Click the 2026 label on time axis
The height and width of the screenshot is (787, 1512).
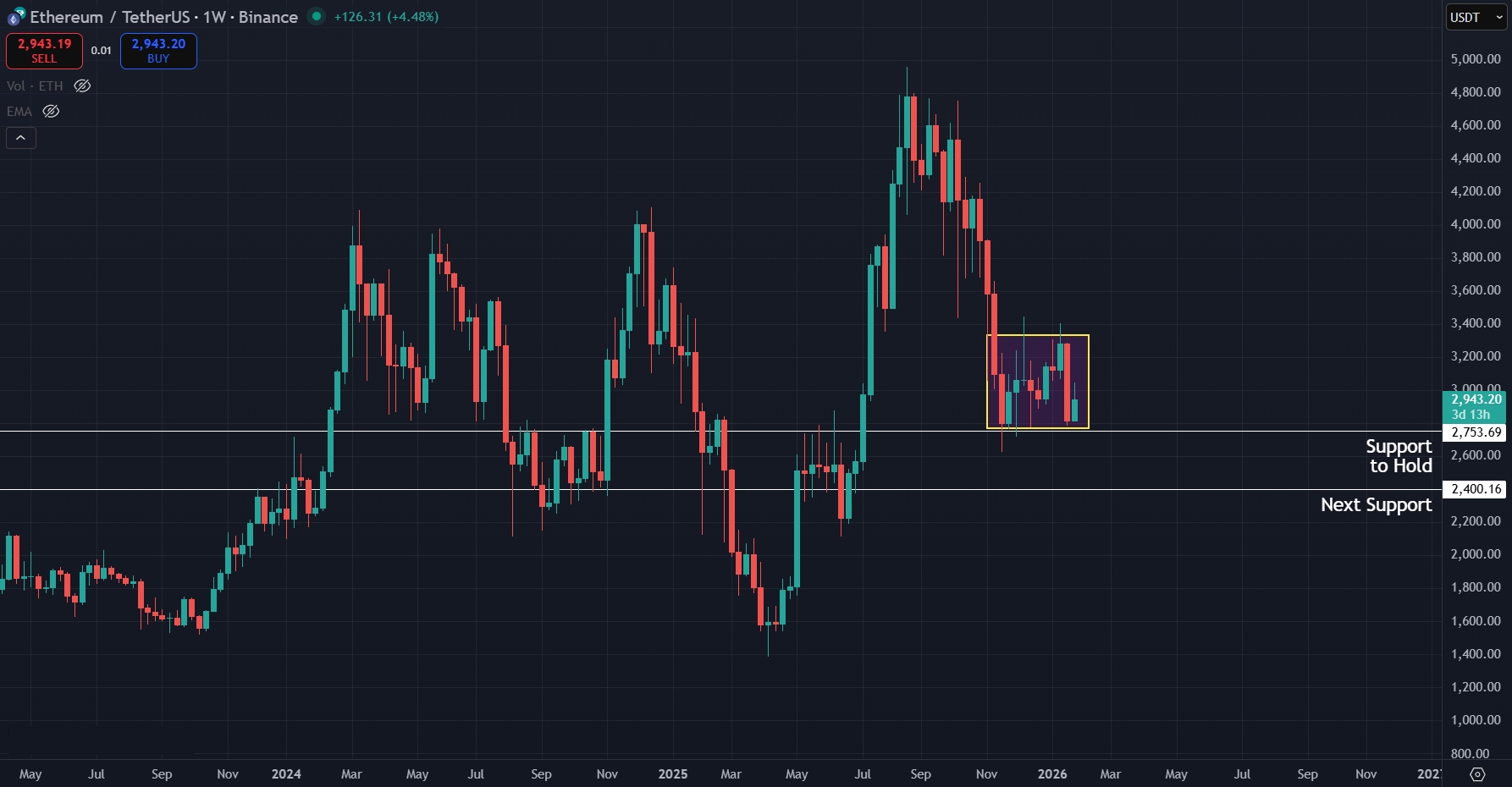click(x=1052, y=774)
